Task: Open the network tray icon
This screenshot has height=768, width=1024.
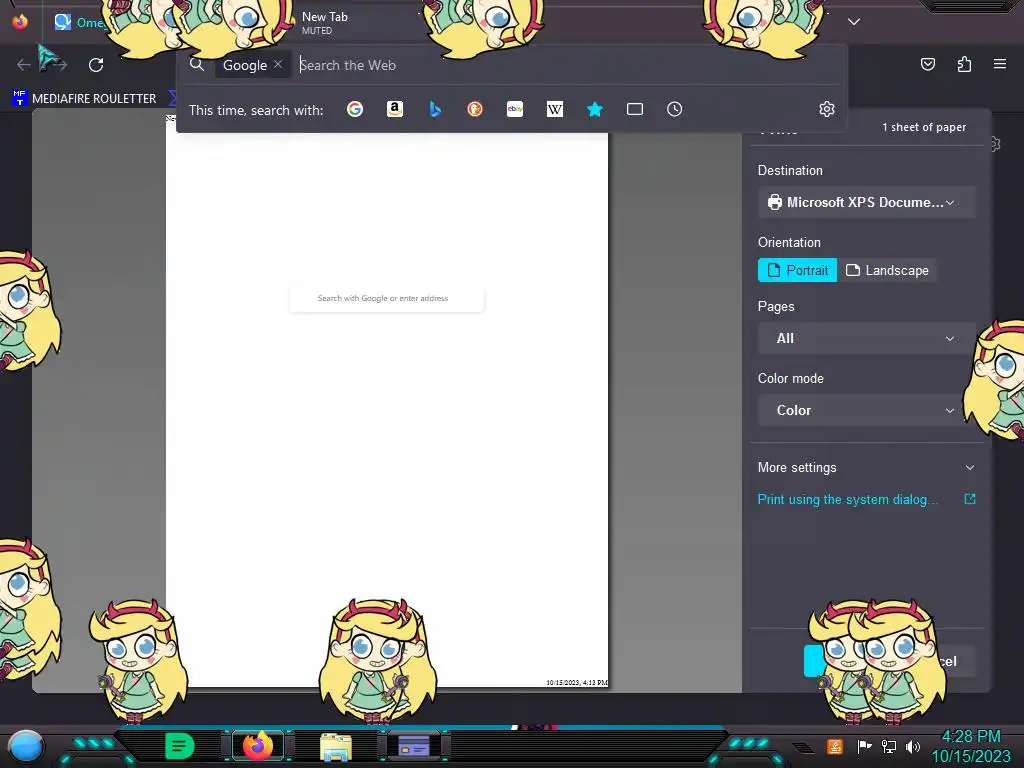Action: (x=888, y=746)
